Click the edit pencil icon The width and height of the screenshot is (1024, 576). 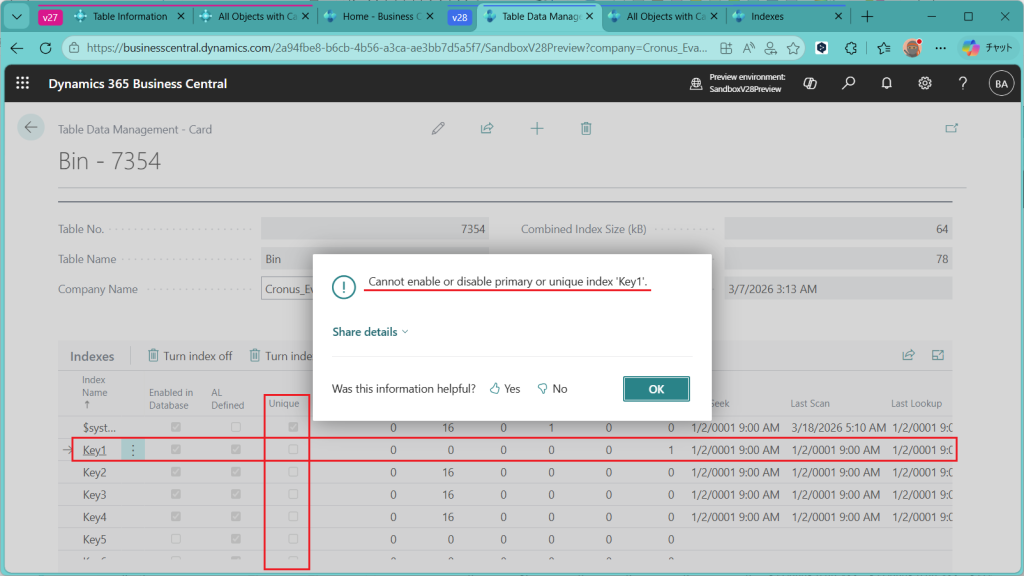point(438,128)
